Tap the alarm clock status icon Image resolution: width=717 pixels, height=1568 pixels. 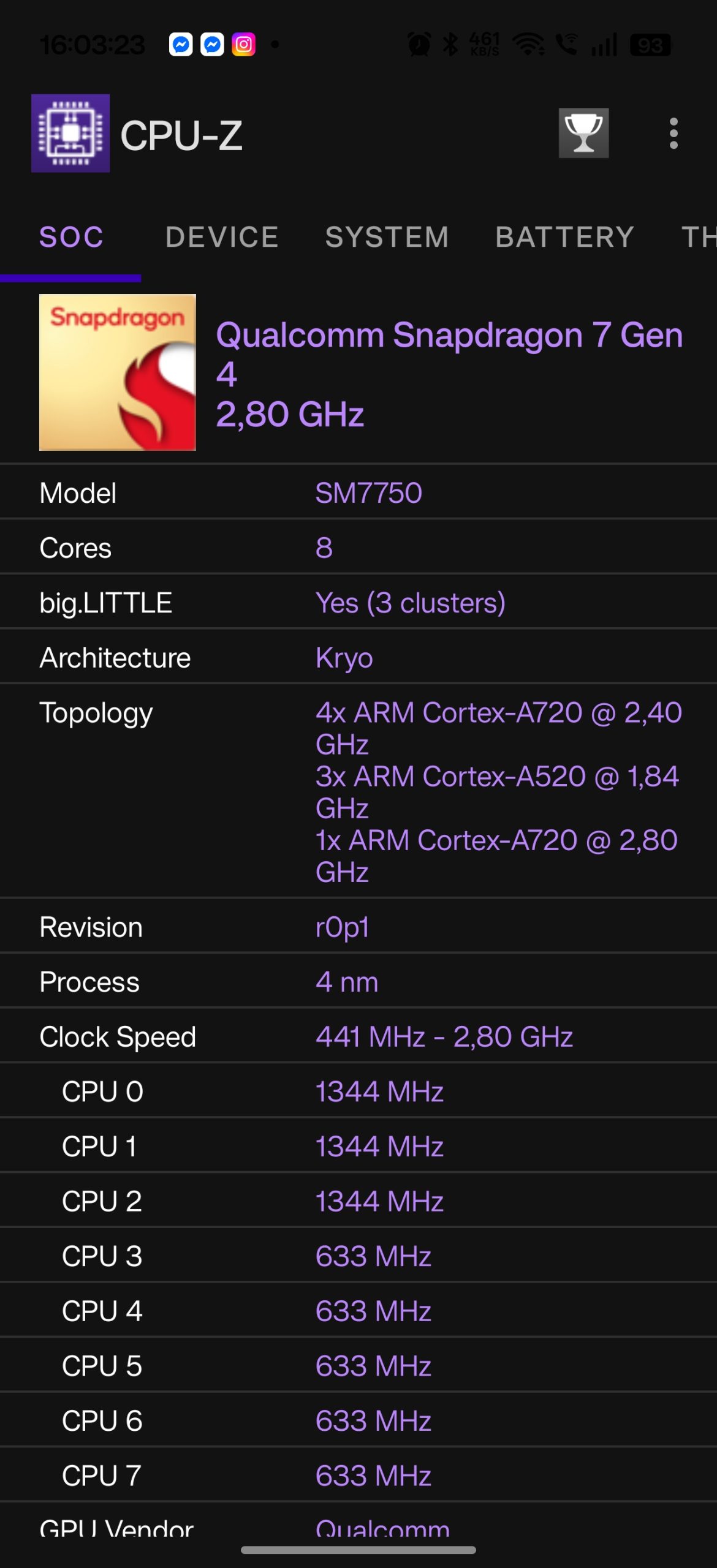click(x=420, y=45)
